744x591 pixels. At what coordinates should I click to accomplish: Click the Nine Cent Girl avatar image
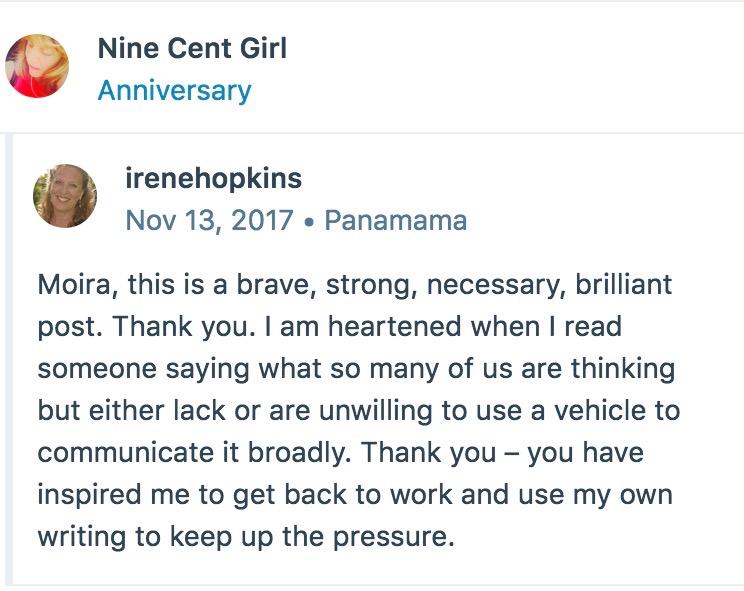[37, 66]
